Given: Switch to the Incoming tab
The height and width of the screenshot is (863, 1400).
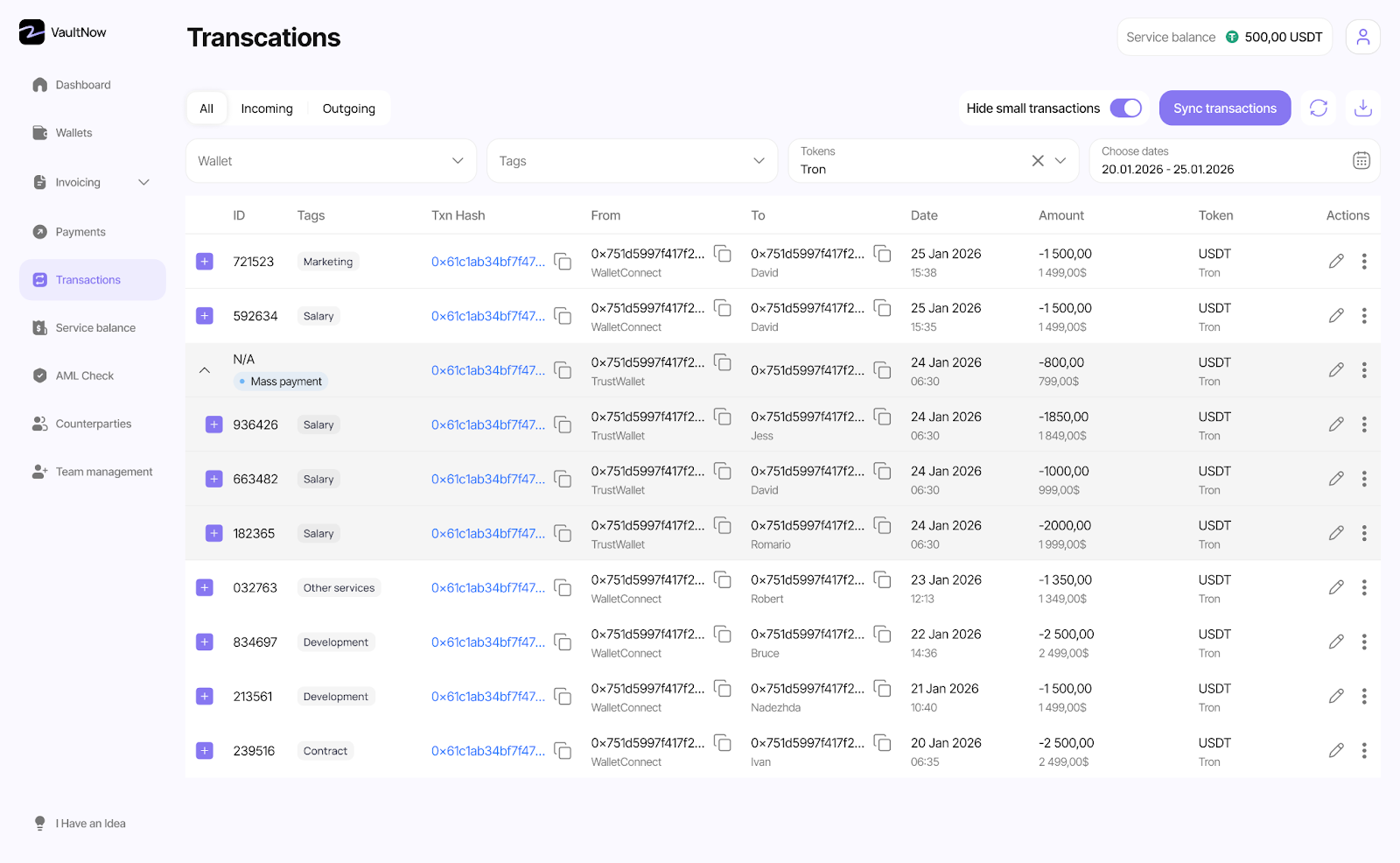Looking at the screenshot, I should pos(267,109).
